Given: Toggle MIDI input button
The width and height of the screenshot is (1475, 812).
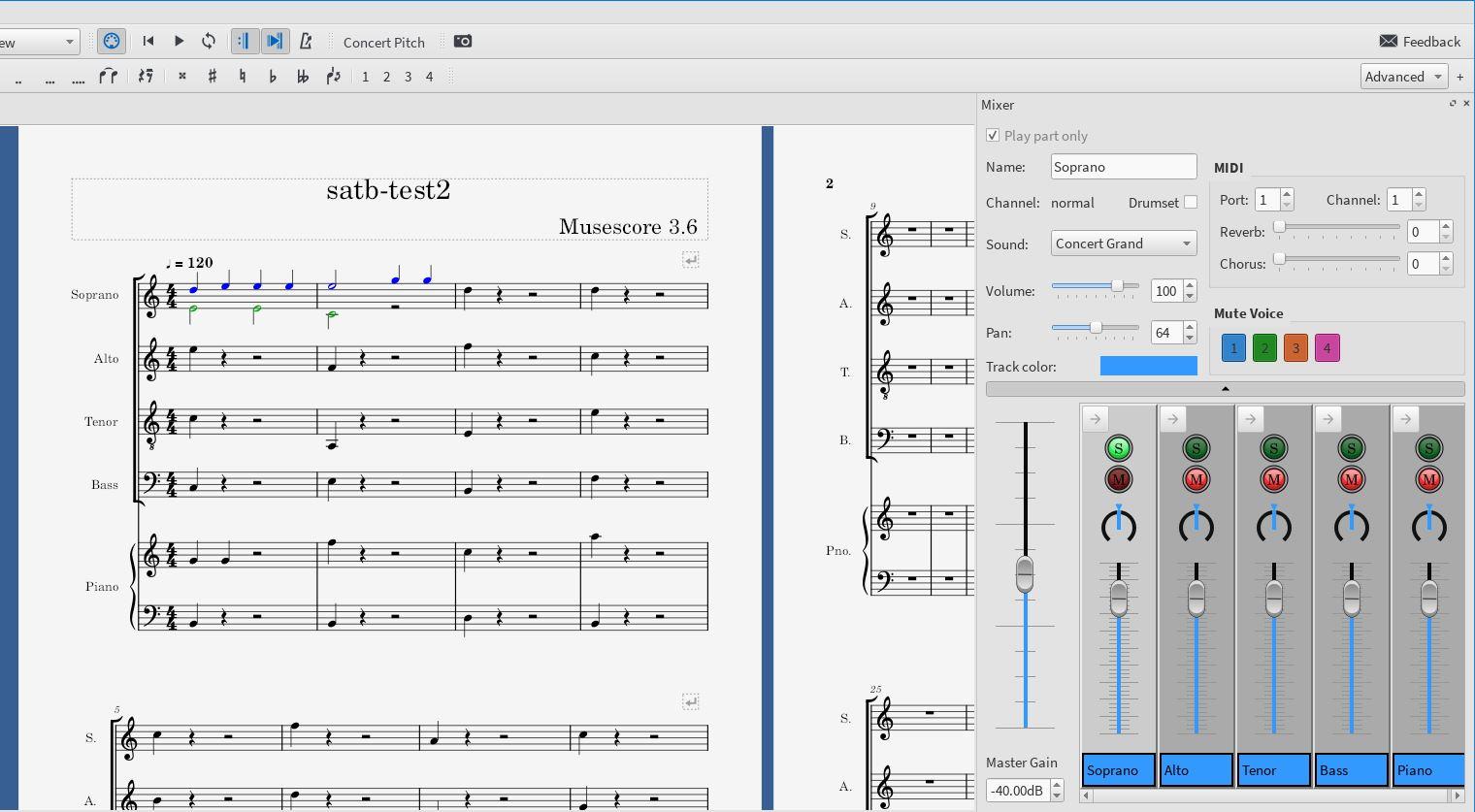Looking at the screenshot, I should pyautogui.click(x=112, y=41).
